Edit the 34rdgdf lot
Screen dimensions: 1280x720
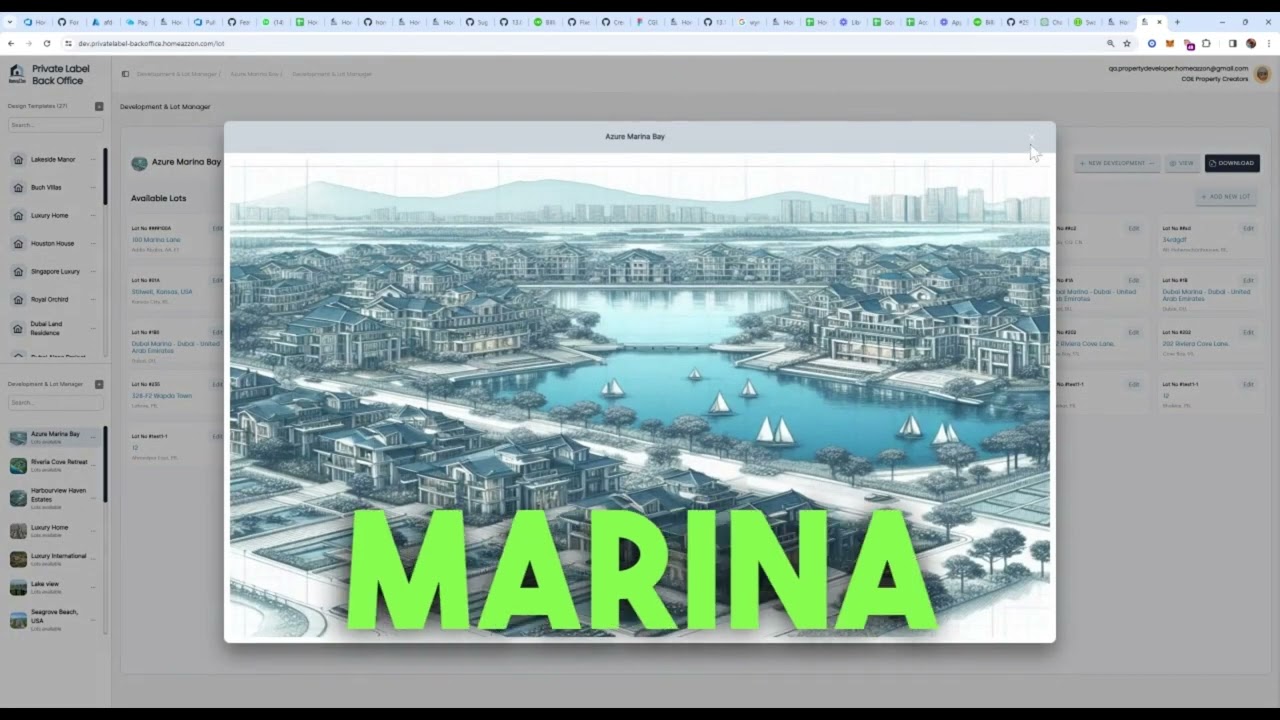pos(1248,228)
